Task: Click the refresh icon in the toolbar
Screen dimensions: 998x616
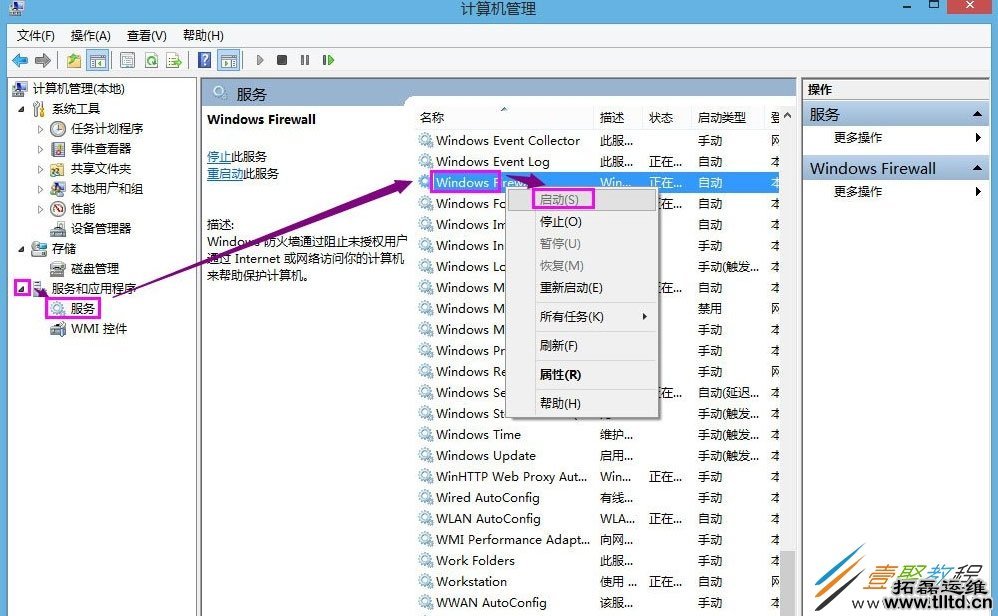Action: 152,60
